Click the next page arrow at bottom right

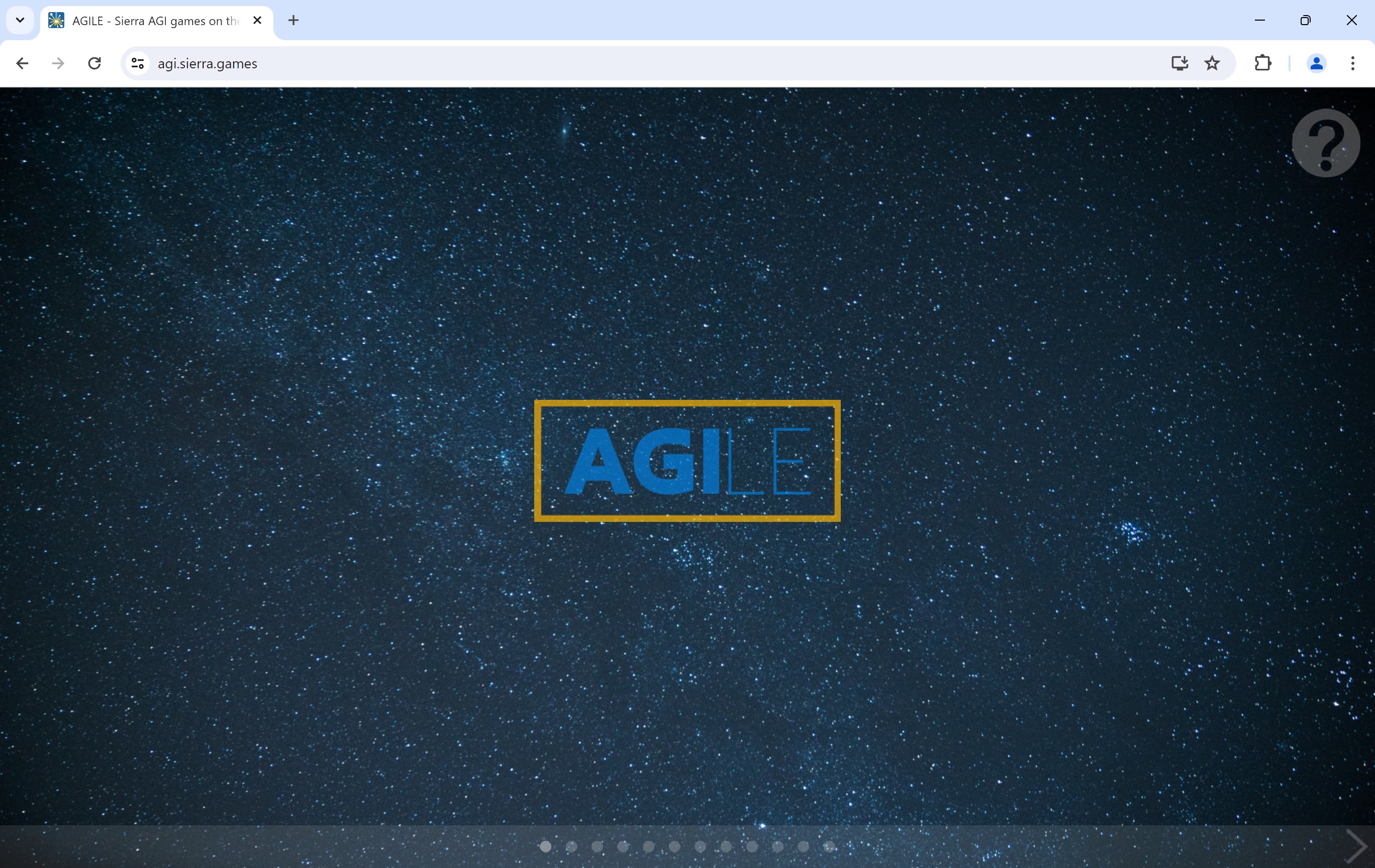pyautogui.click(x=1357, y=847)
